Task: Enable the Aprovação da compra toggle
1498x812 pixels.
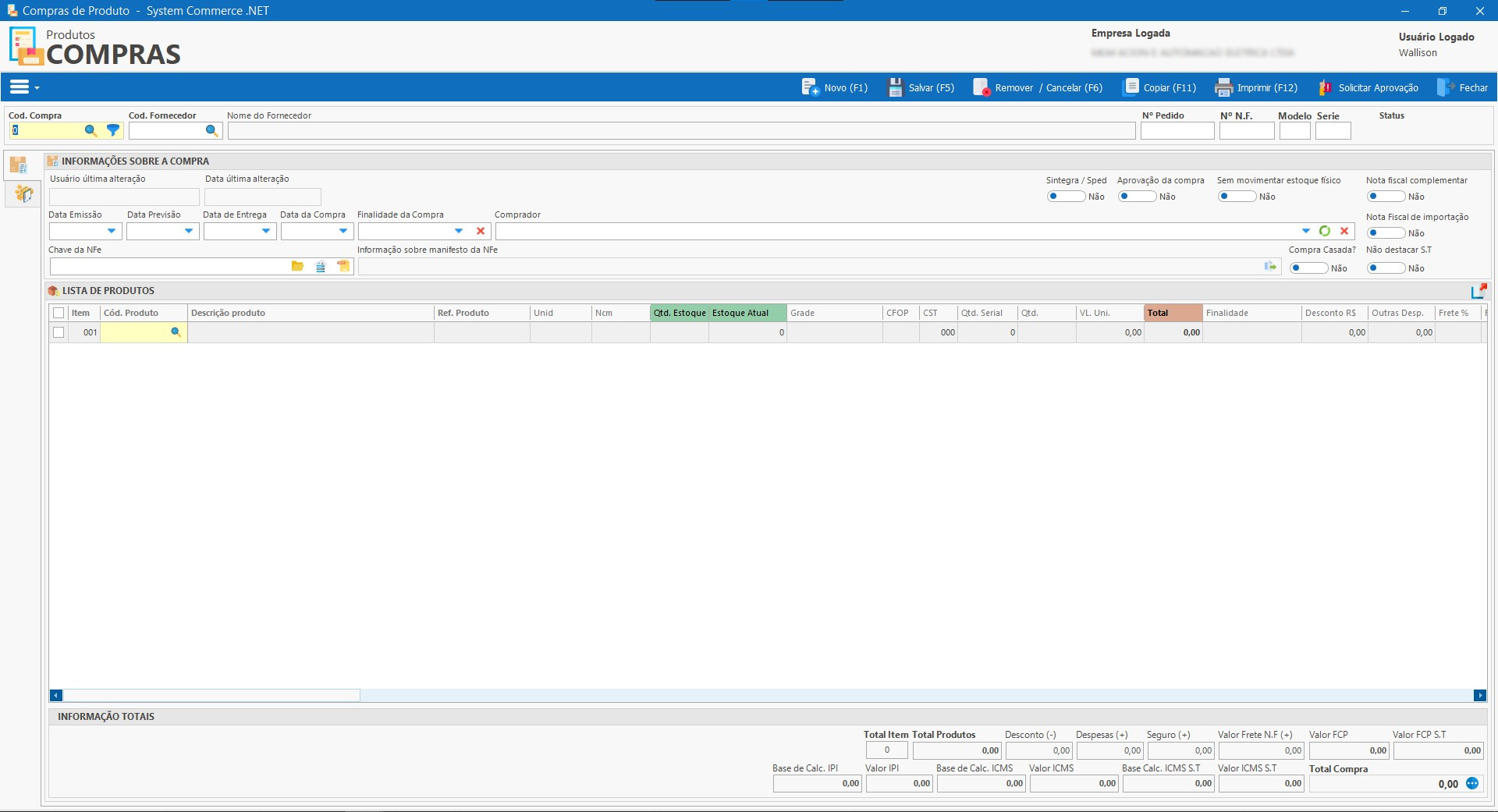Action: click(x=1137, y=197)
